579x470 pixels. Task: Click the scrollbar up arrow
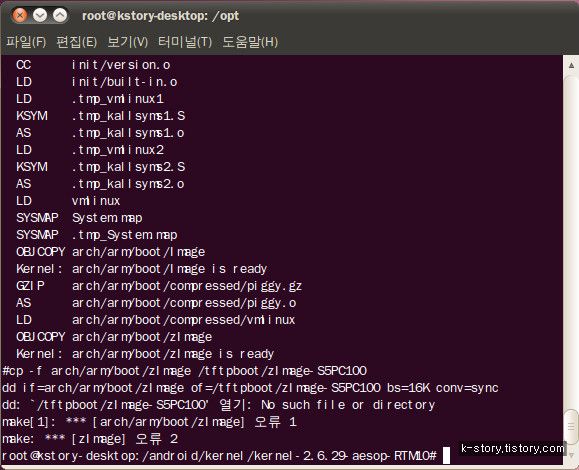[571, 66]
